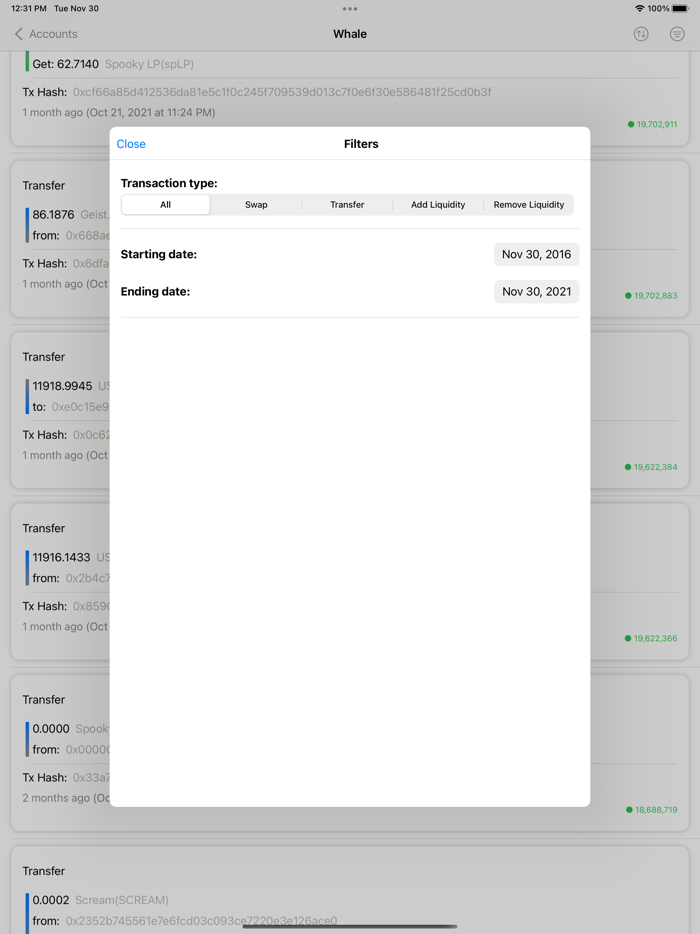
Task: Tap the three-dot multitasking indicator
Action: tap(350, 9)
